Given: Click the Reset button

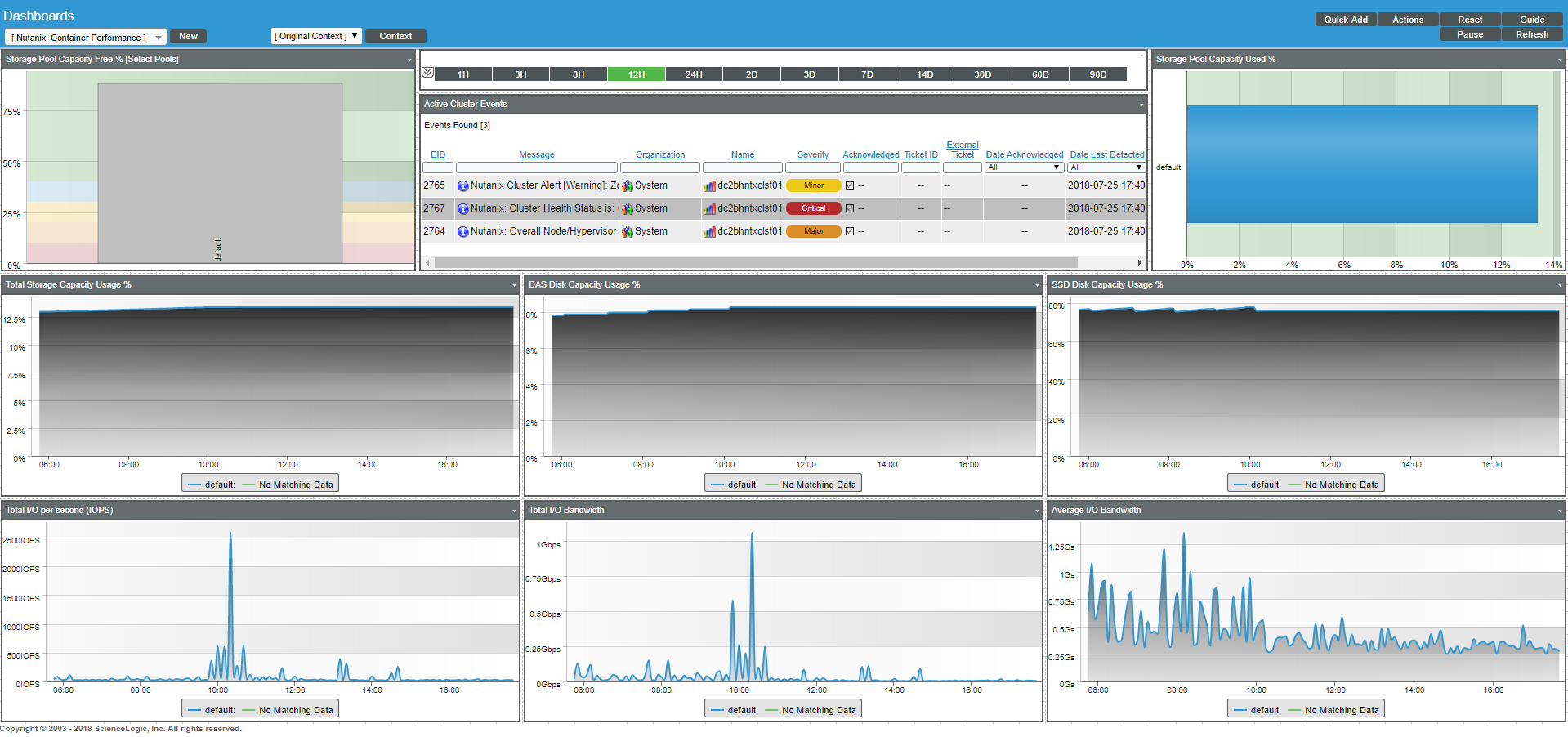Looking at the screenshot, I should (x=1470, y=20).
